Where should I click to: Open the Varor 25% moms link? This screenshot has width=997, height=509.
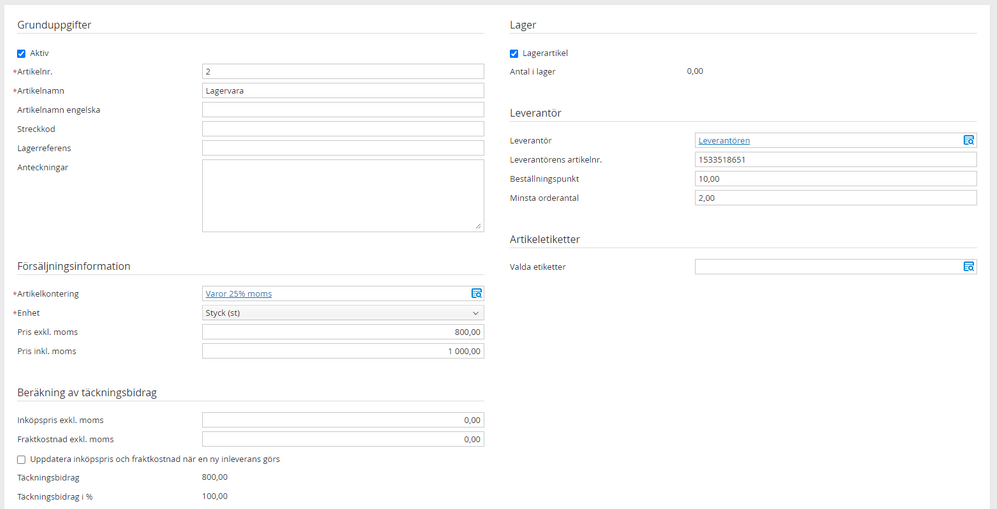coord(238,294)
